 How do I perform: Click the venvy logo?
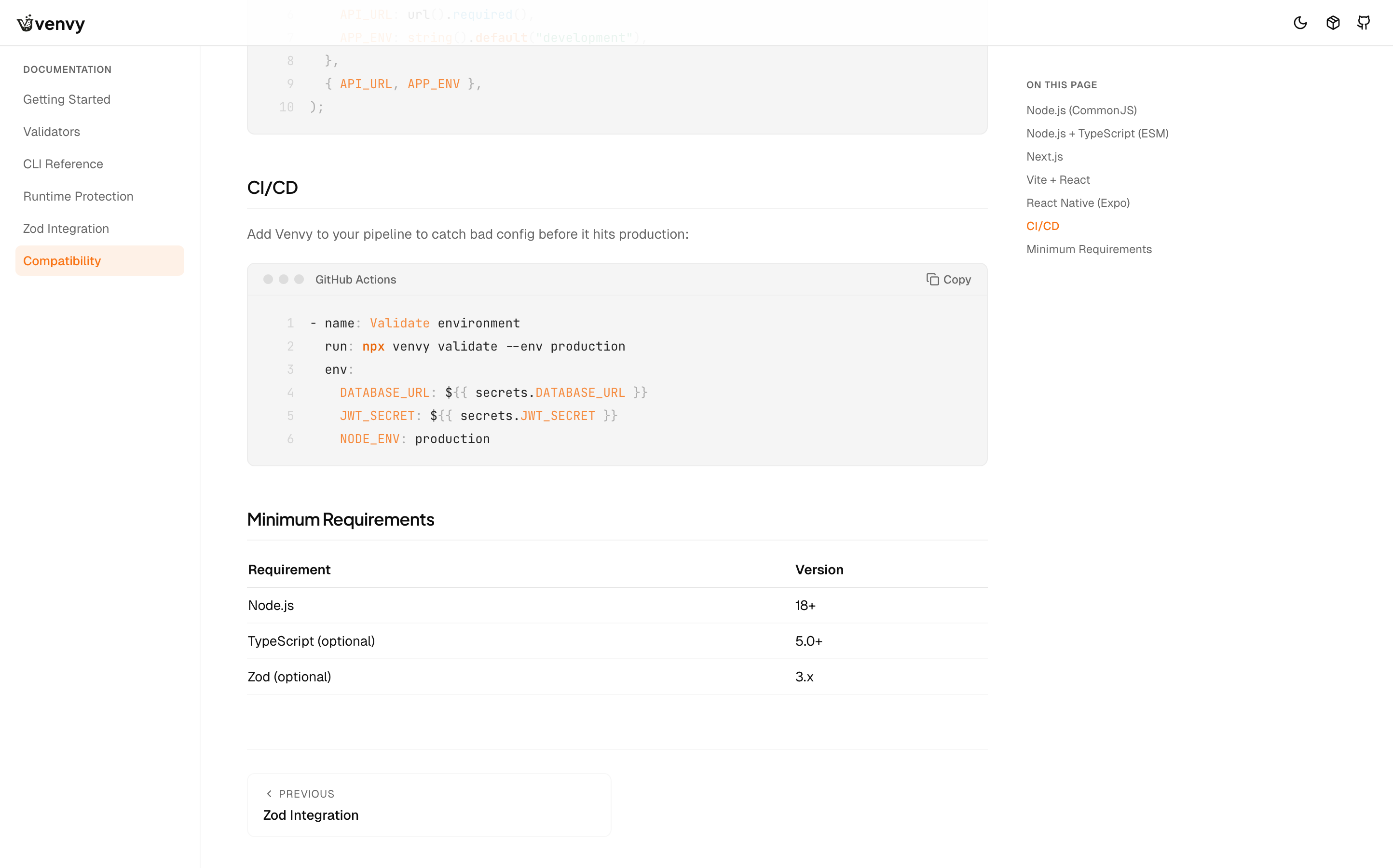coord(51,24)
